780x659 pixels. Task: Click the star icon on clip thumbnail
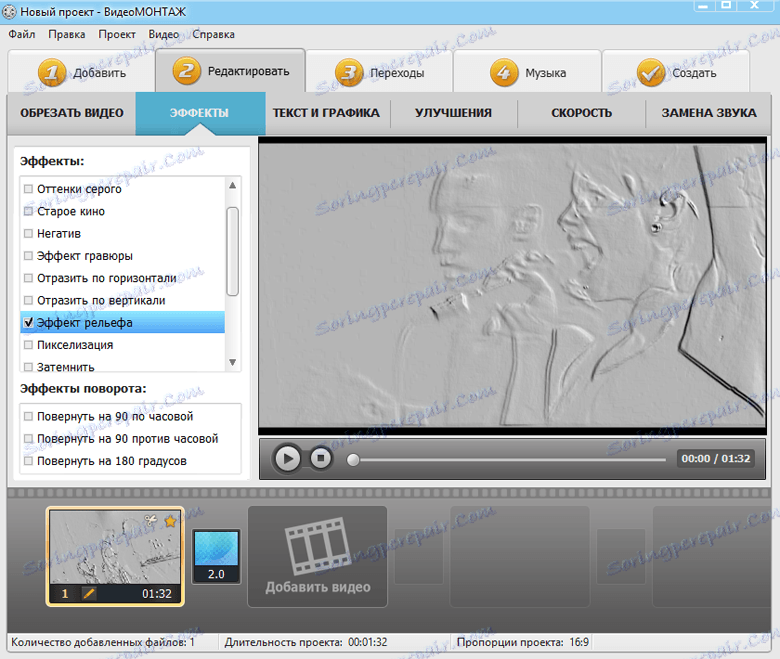(171, 521)
